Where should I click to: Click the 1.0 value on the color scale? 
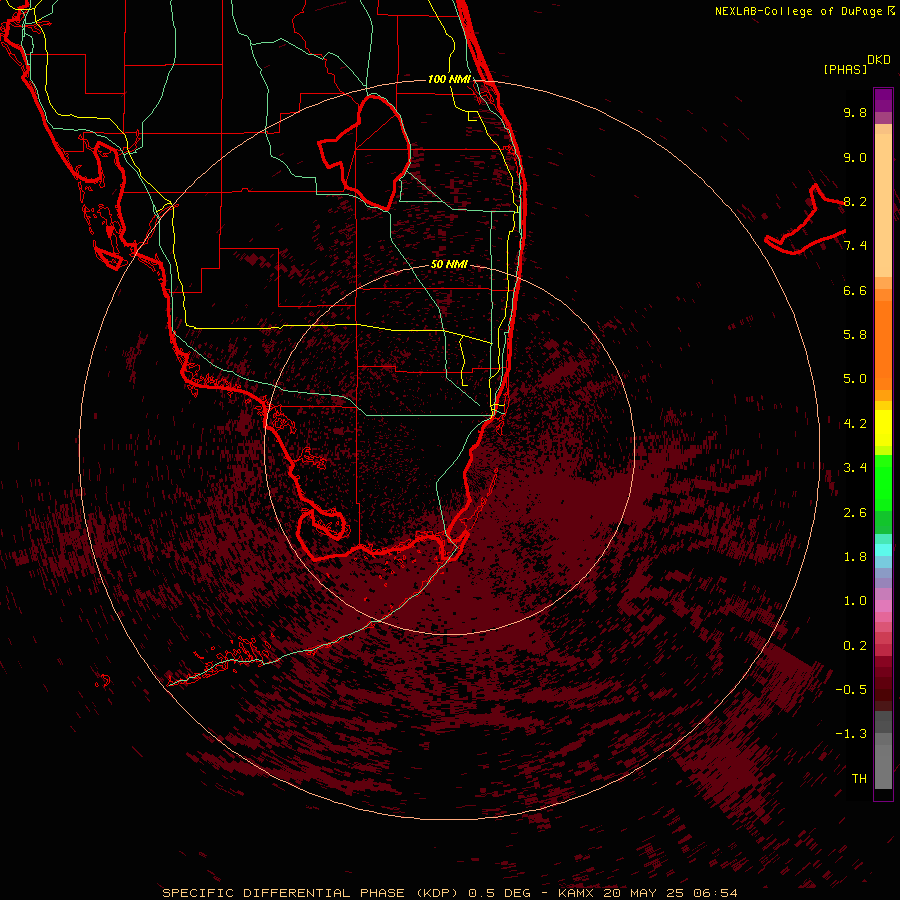pyautogui.click(x=855, y=601)
